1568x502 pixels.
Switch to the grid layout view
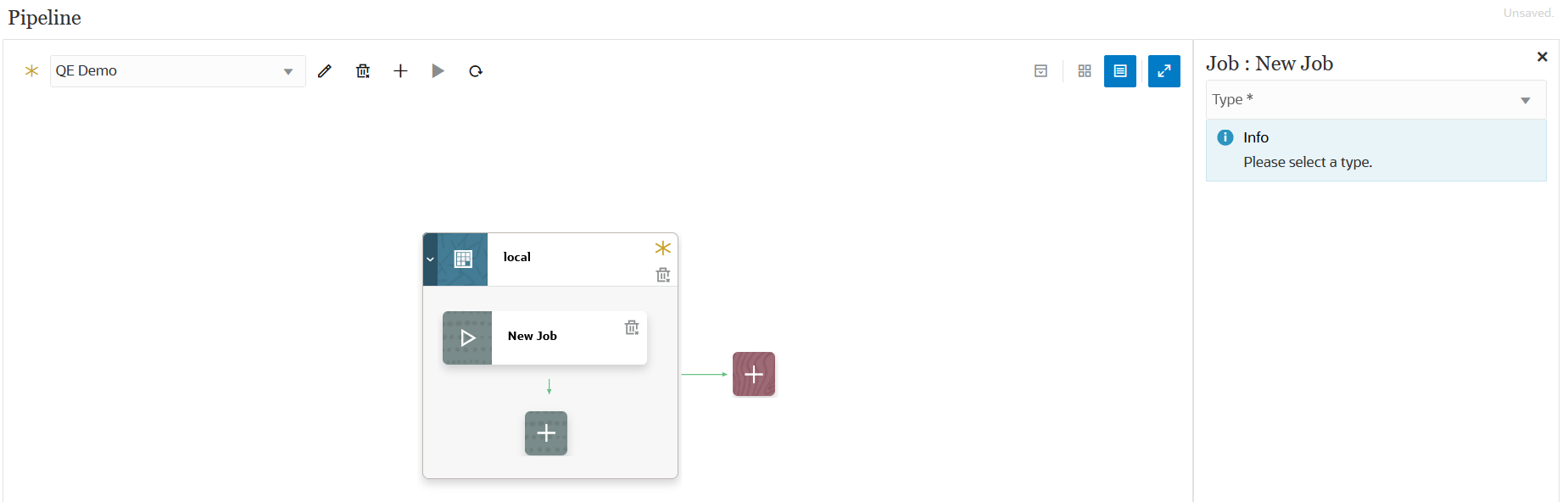(1084, 71)
